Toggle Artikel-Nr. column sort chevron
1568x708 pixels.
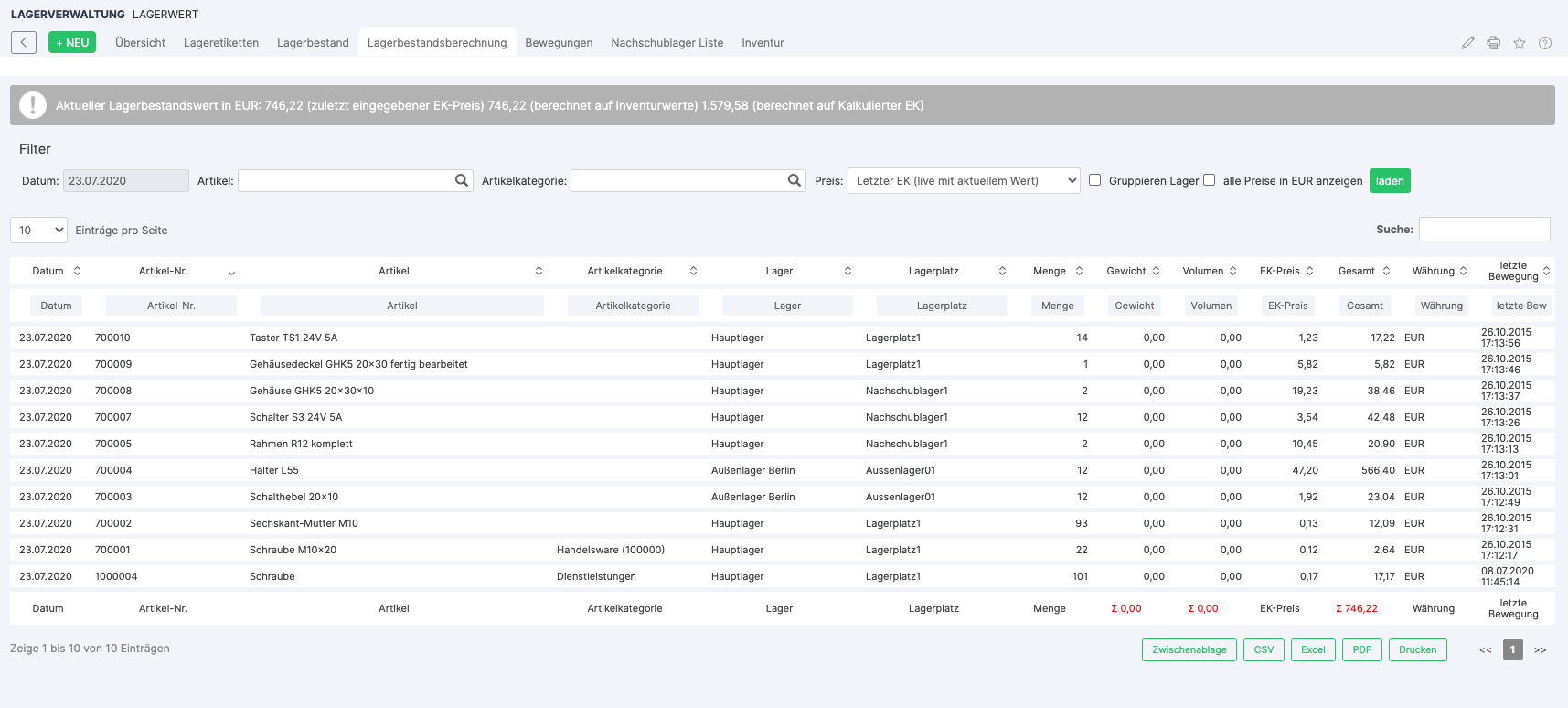(231, 272)
